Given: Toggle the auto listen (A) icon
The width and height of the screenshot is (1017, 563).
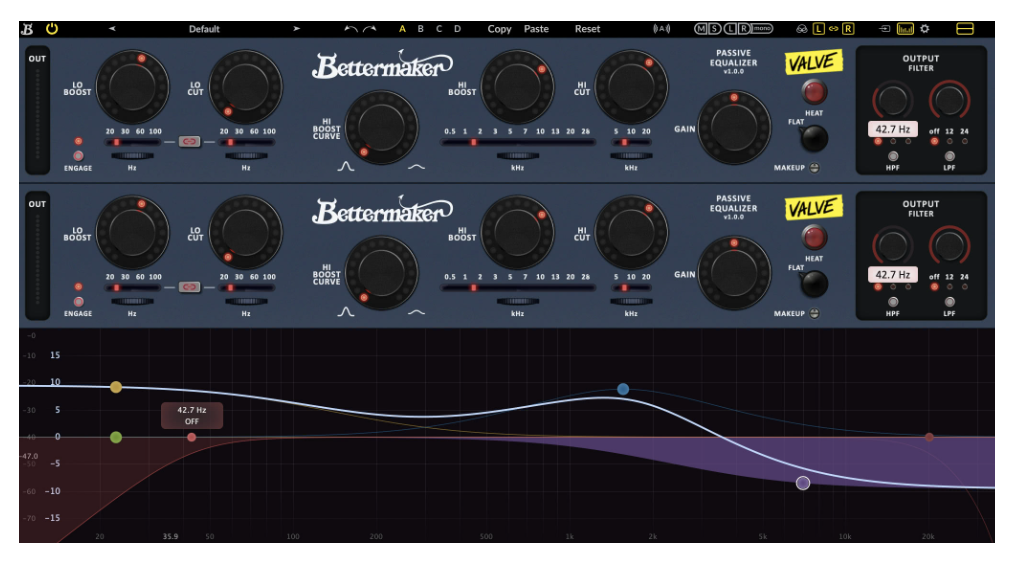Looking at the screenshot, I should click(x=662, y=29).
